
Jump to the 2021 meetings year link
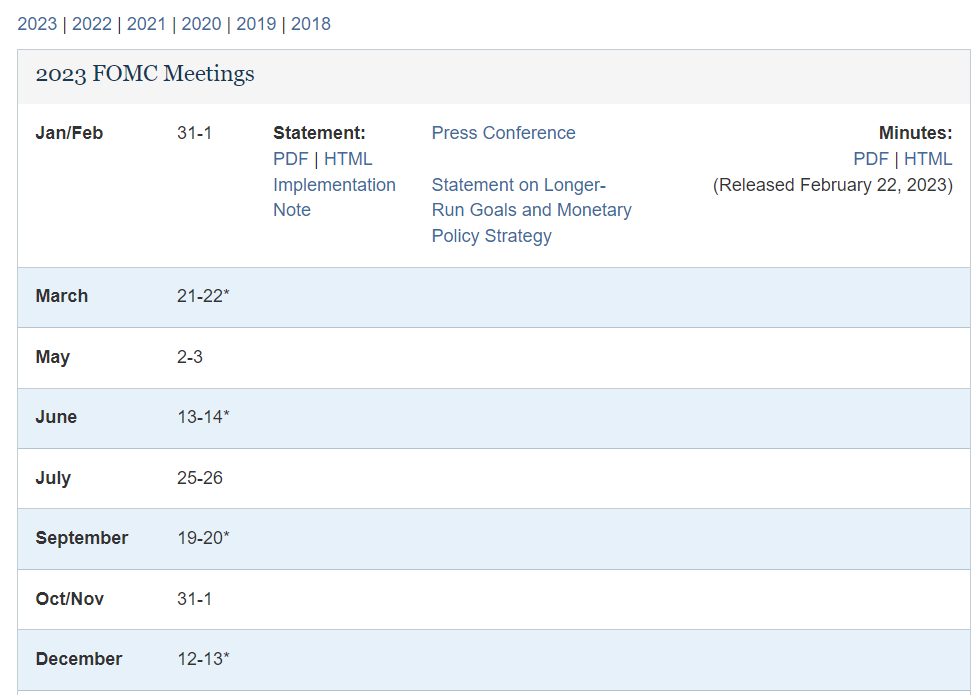tap(146, 24)
